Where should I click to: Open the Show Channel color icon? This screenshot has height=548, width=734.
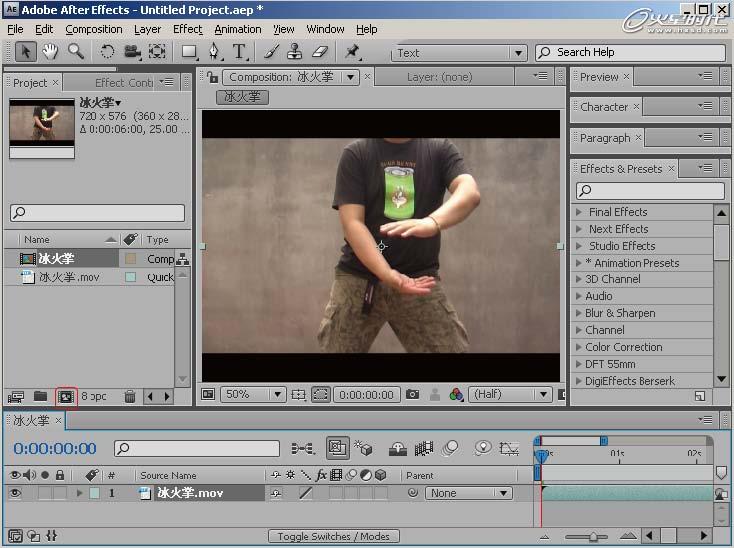point(456,395)
